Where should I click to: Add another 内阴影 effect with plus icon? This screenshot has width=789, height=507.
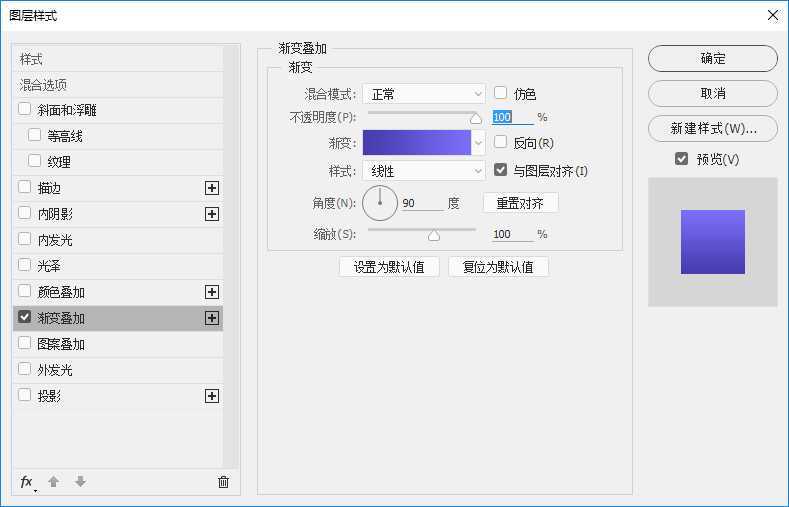[212, 214]
